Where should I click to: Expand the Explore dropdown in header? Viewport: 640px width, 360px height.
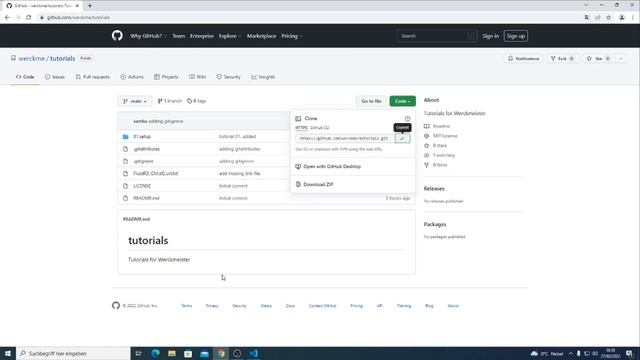click(230, 36)
